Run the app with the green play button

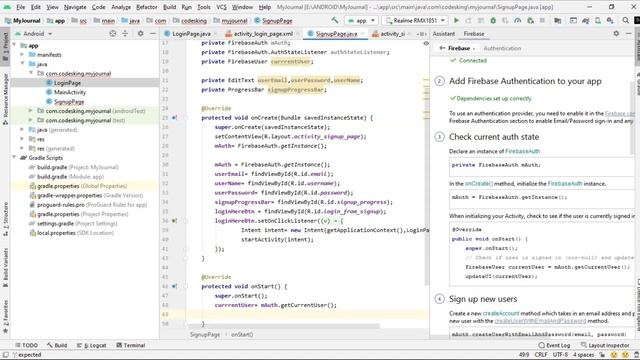[x=456, y=20]
